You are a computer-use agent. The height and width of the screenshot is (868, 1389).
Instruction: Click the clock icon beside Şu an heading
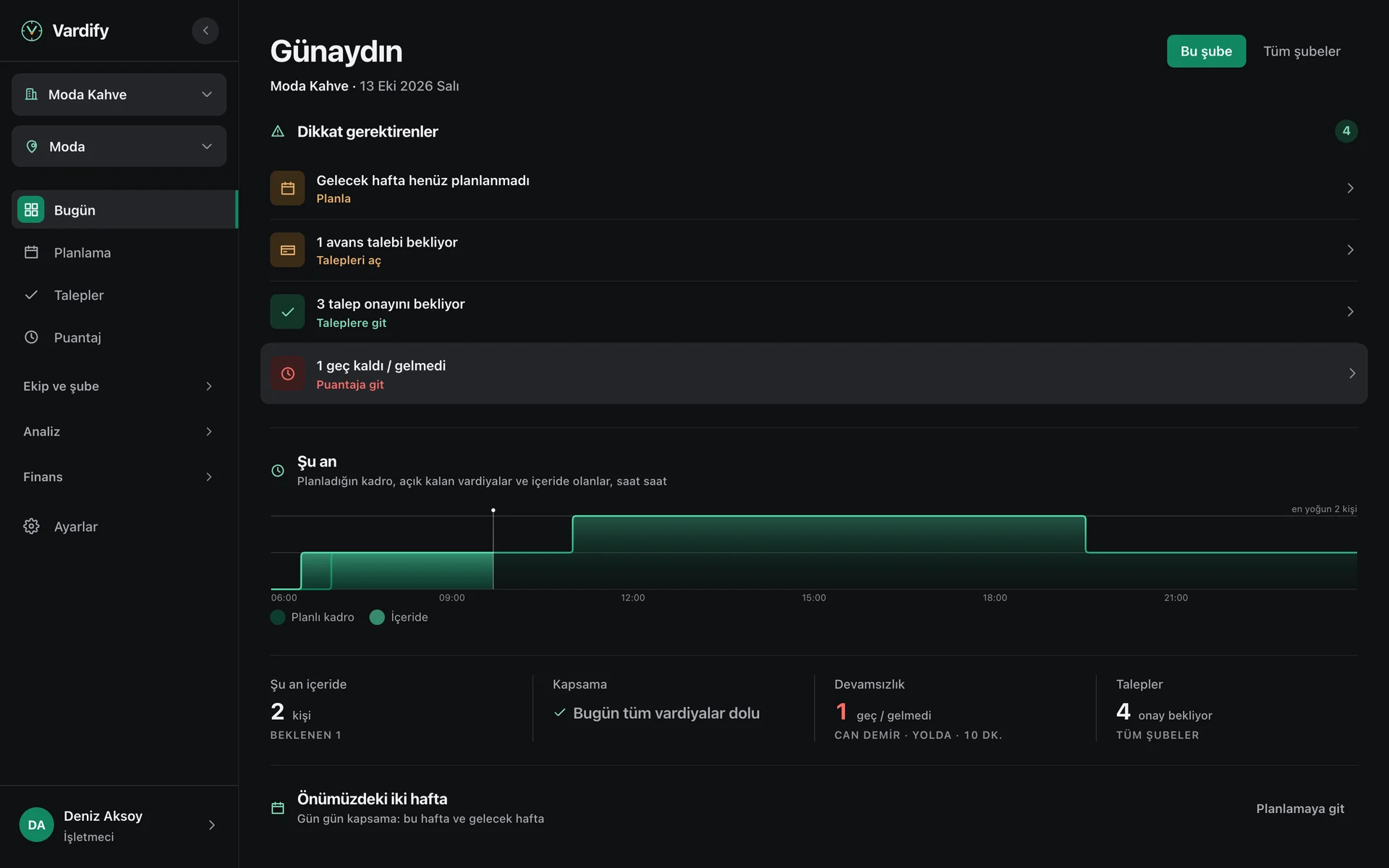click(x=278, y=471)
